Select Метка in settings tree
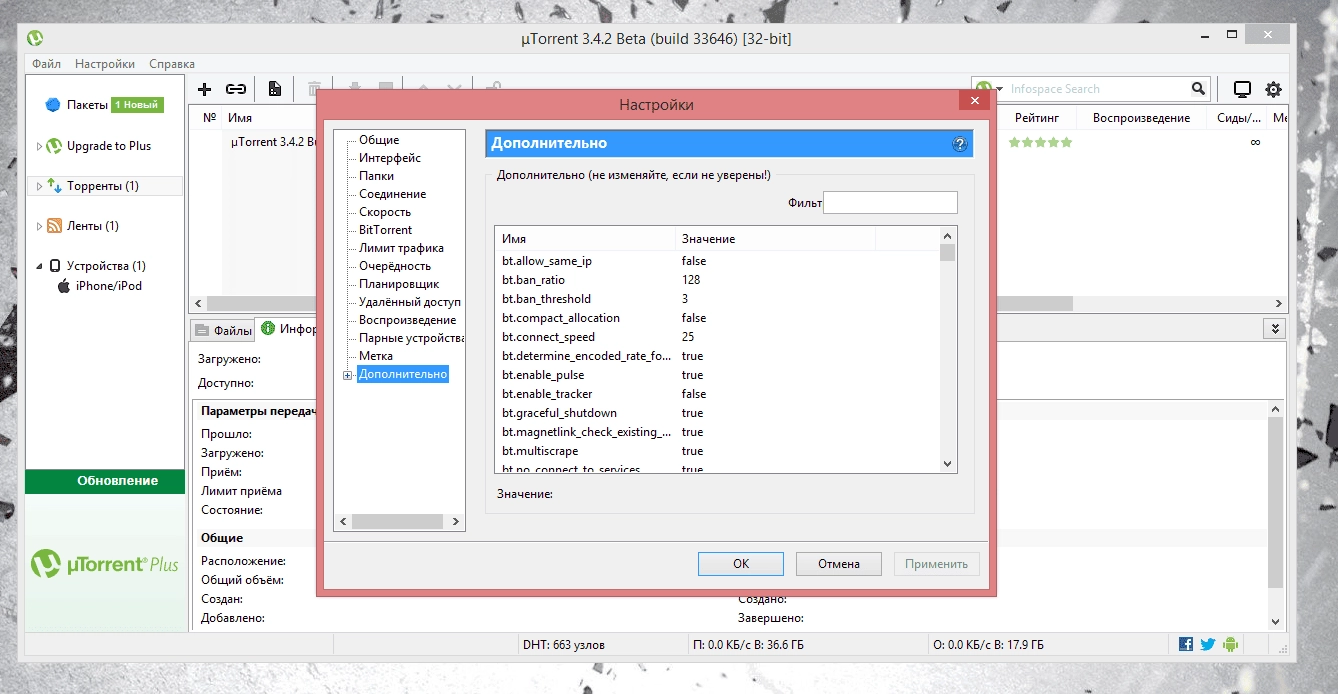1338x694 pixels. pyautogui.click(x=376, y=356)
